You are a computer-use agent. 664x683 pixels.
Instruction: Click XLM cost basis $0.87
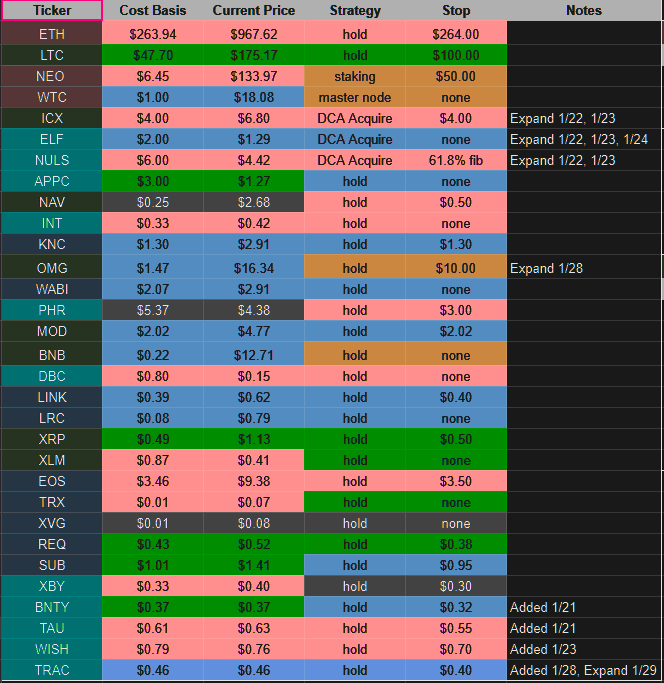(x=152, y=460)
